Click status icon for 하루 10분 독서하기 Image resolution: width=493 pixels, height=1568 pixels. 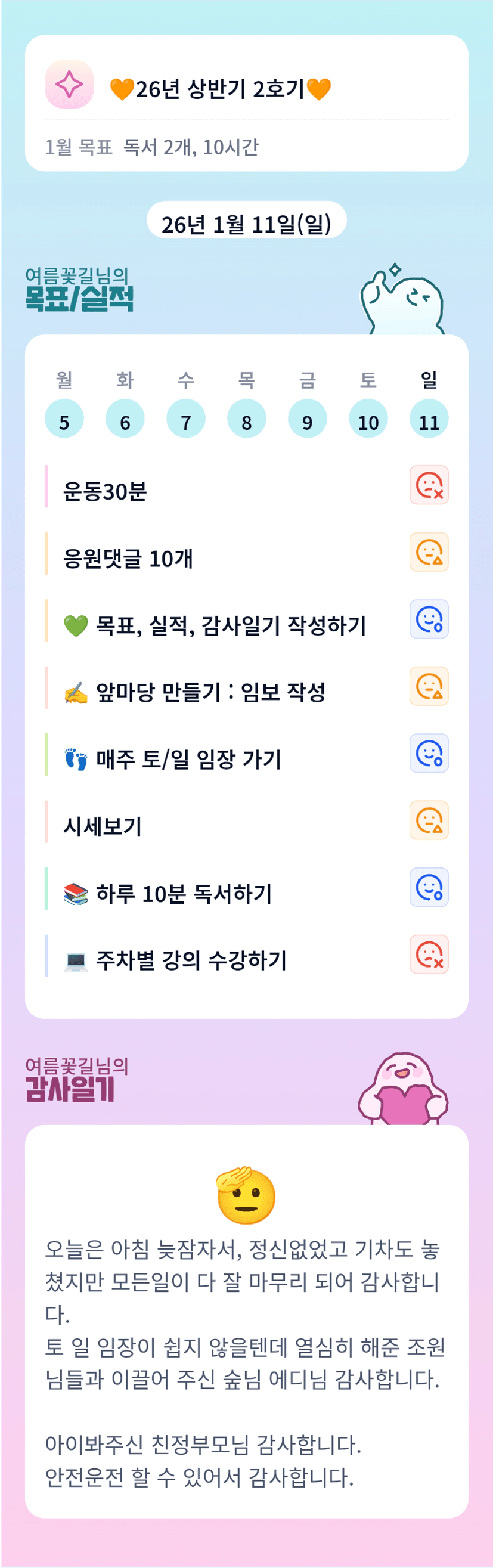tap(429, 887)
